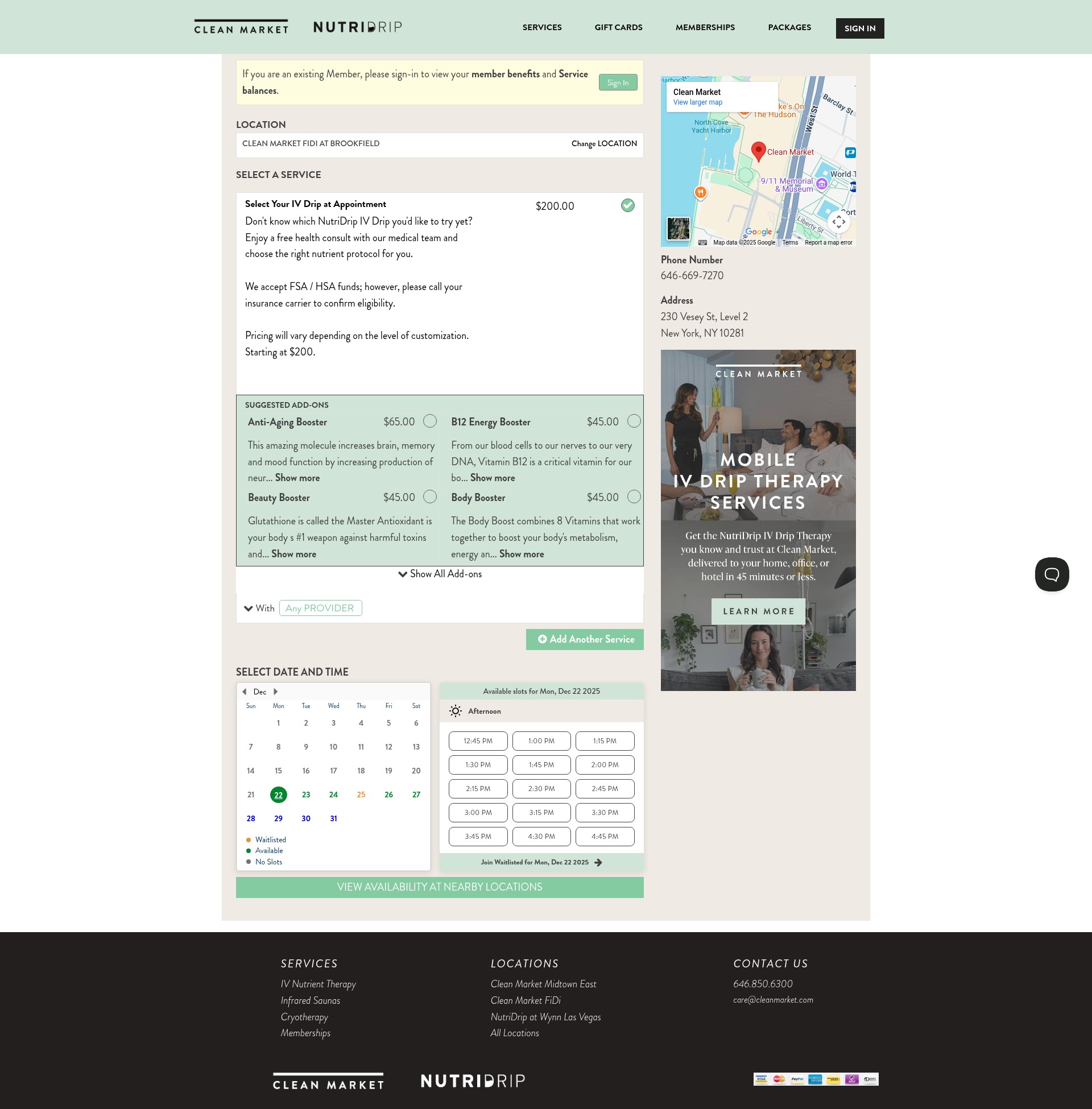Open map Terms link
Viewport: 1092px width, 1109px height.
[x=790, y=242]
